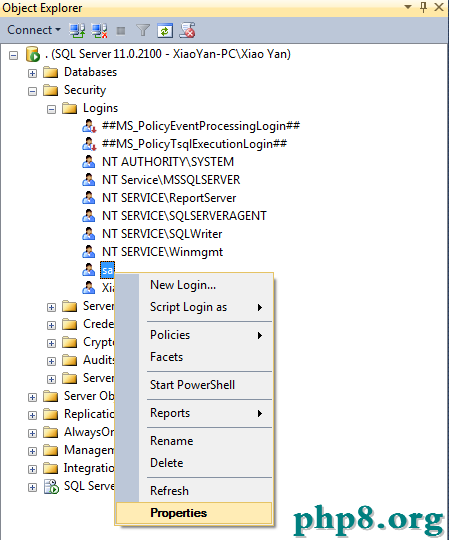
Task: Click the Logins folder icon
Action: click(x=70, y=108)
